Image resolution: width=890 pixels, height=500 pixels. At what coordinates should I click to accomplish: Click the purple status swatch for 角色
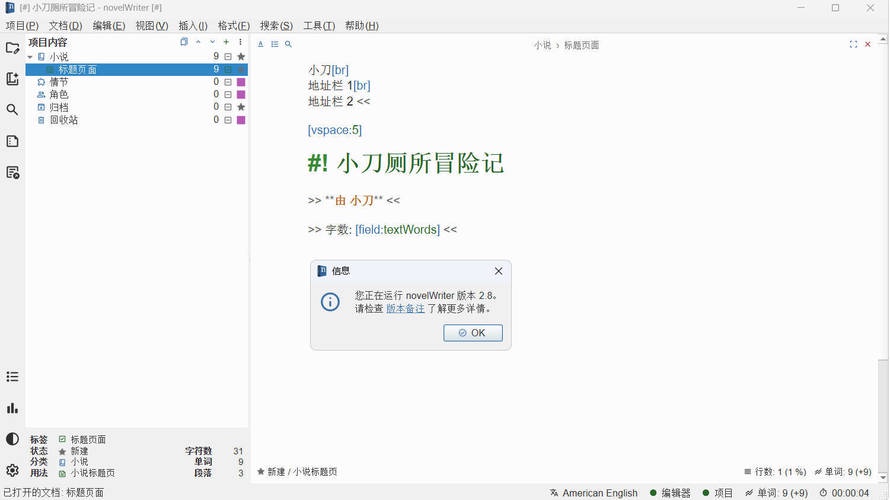[x=241, y=95]
